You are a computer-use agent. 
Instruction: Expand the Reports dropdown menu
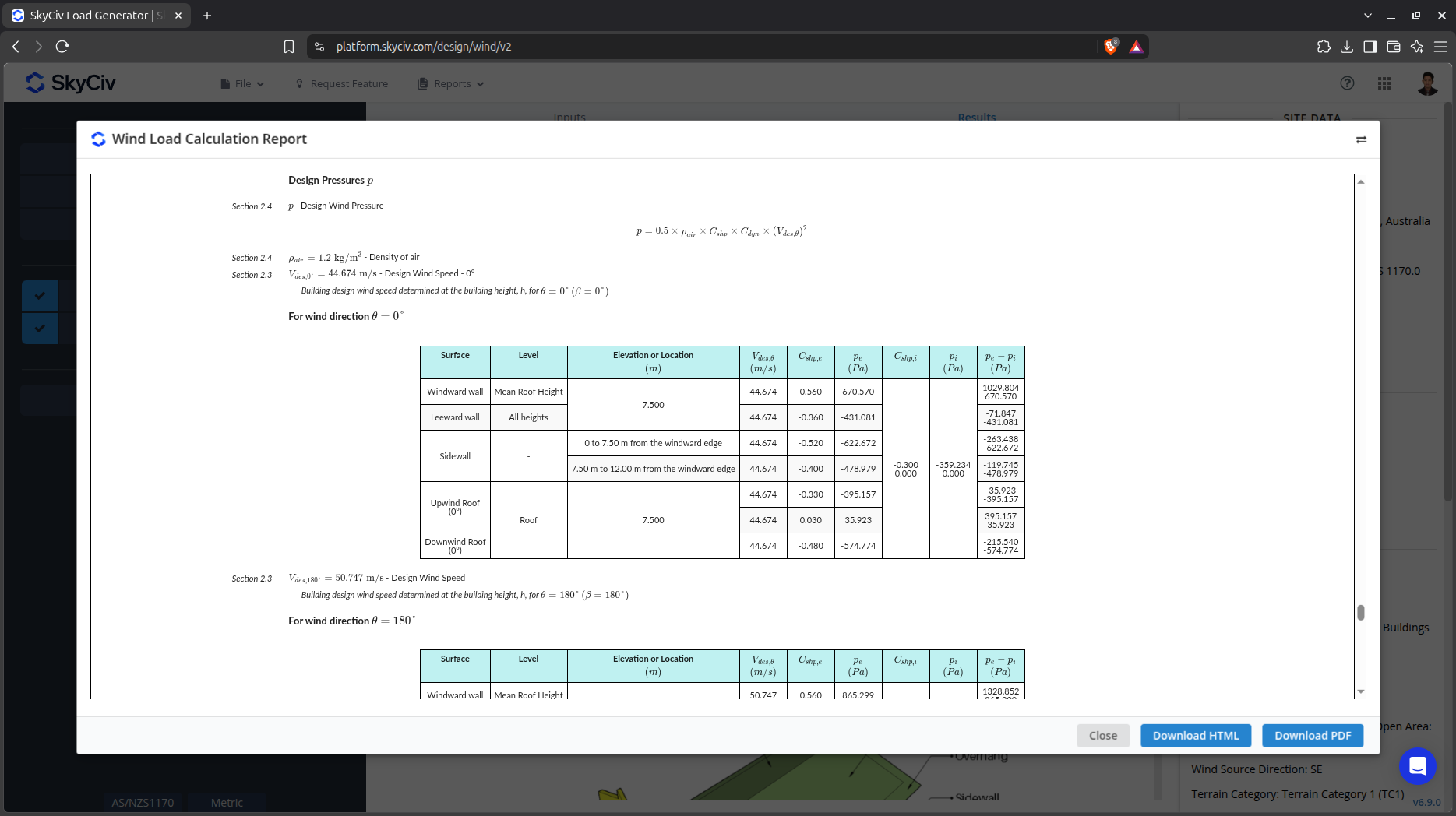[x=451, y=84]
